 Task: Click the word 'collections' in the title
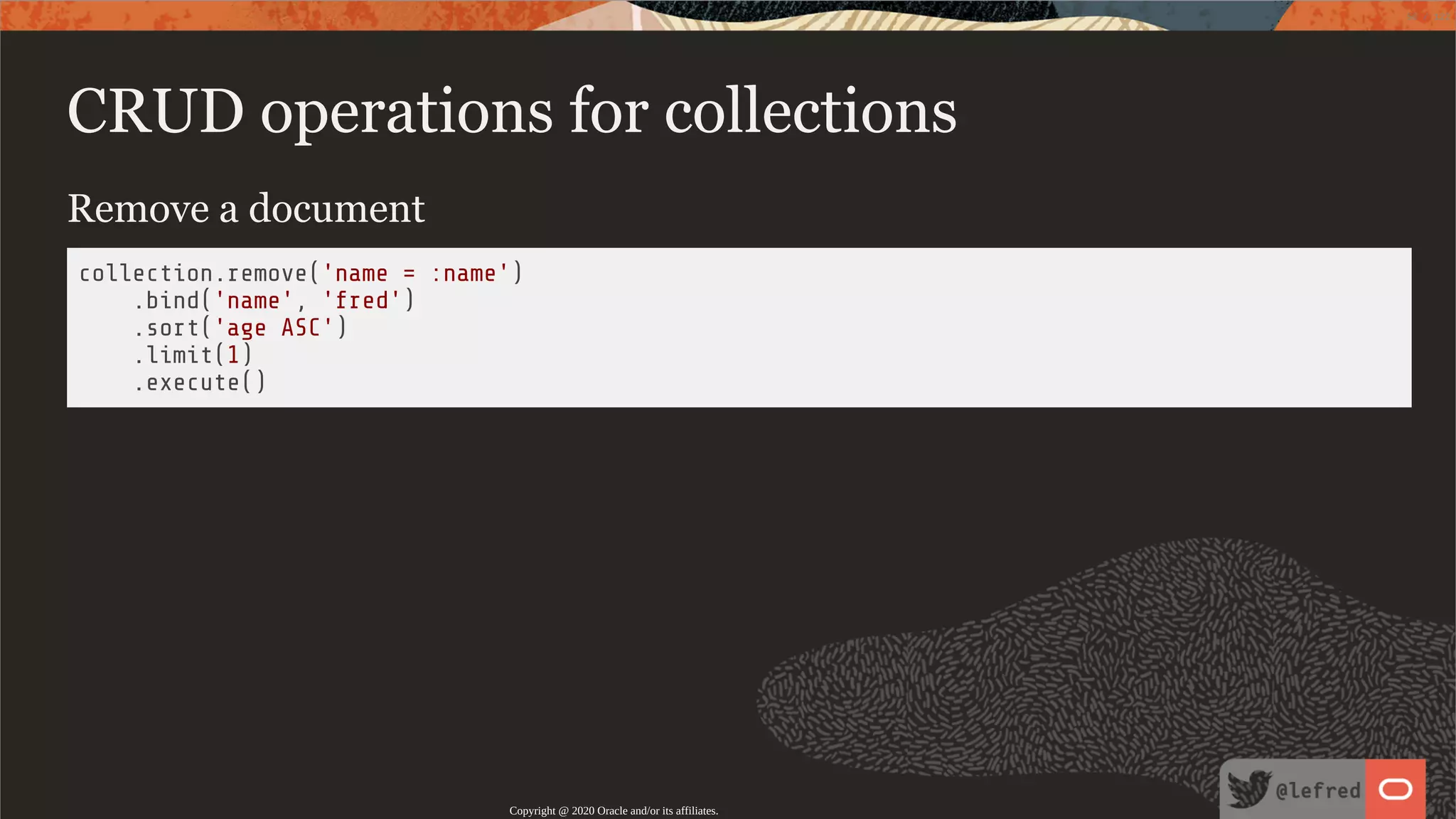pos(810,112)
